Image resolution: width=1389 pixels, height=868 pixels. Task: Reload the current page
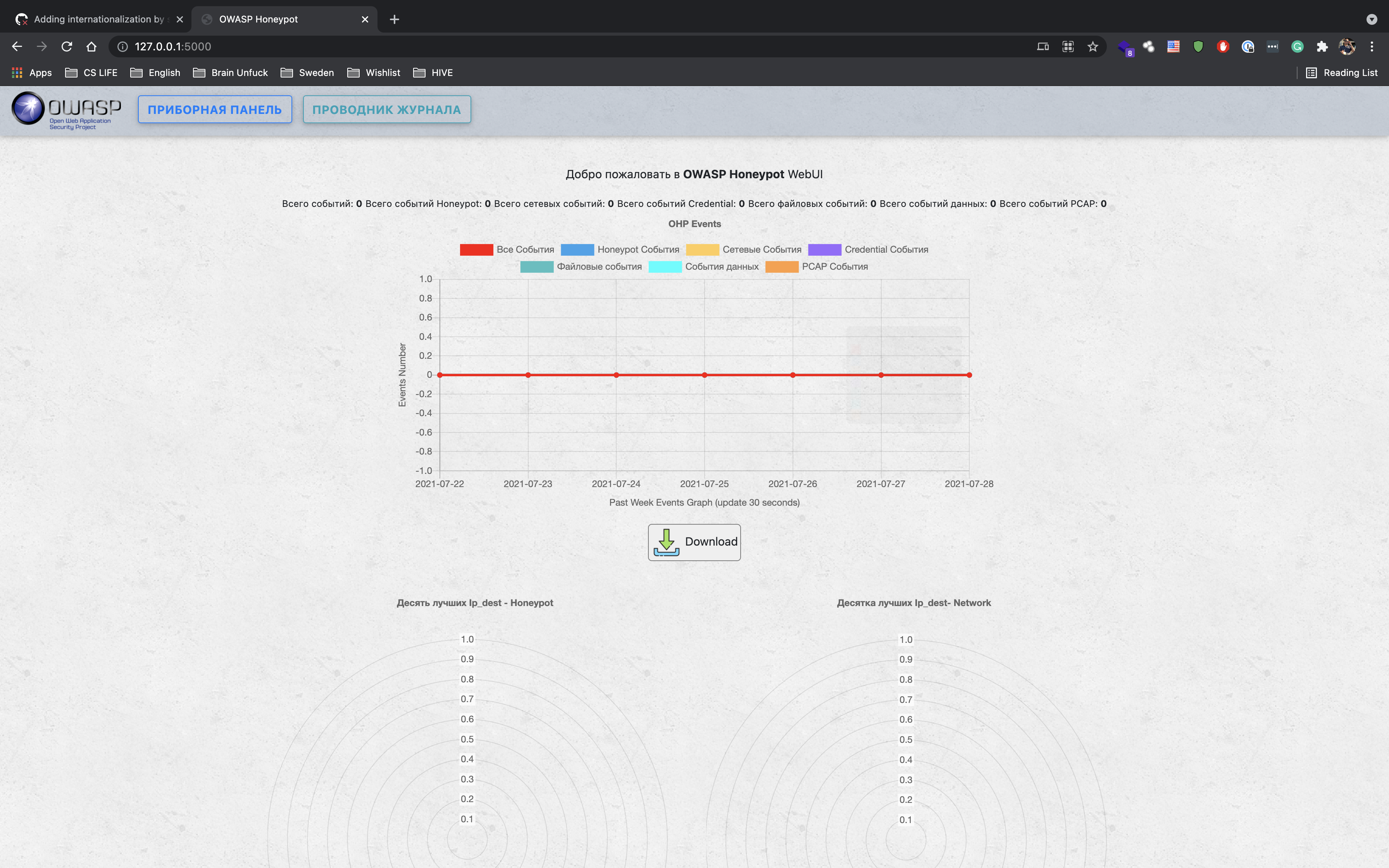pyautogui.click(x=67, y=46)
